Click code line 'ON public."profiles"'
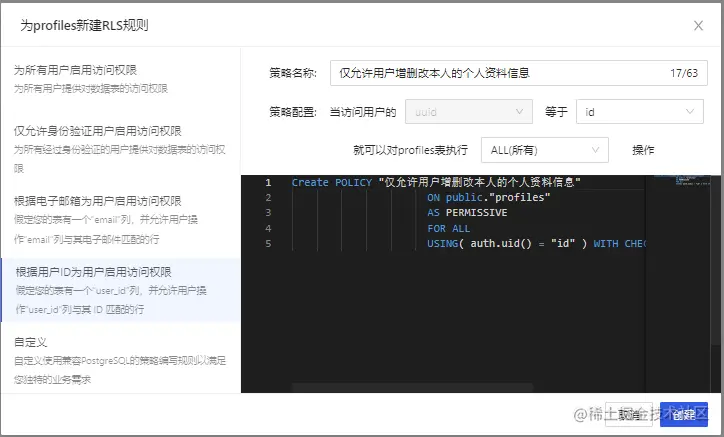This screenshot has height=437, width=724. [x=489, y=197]
